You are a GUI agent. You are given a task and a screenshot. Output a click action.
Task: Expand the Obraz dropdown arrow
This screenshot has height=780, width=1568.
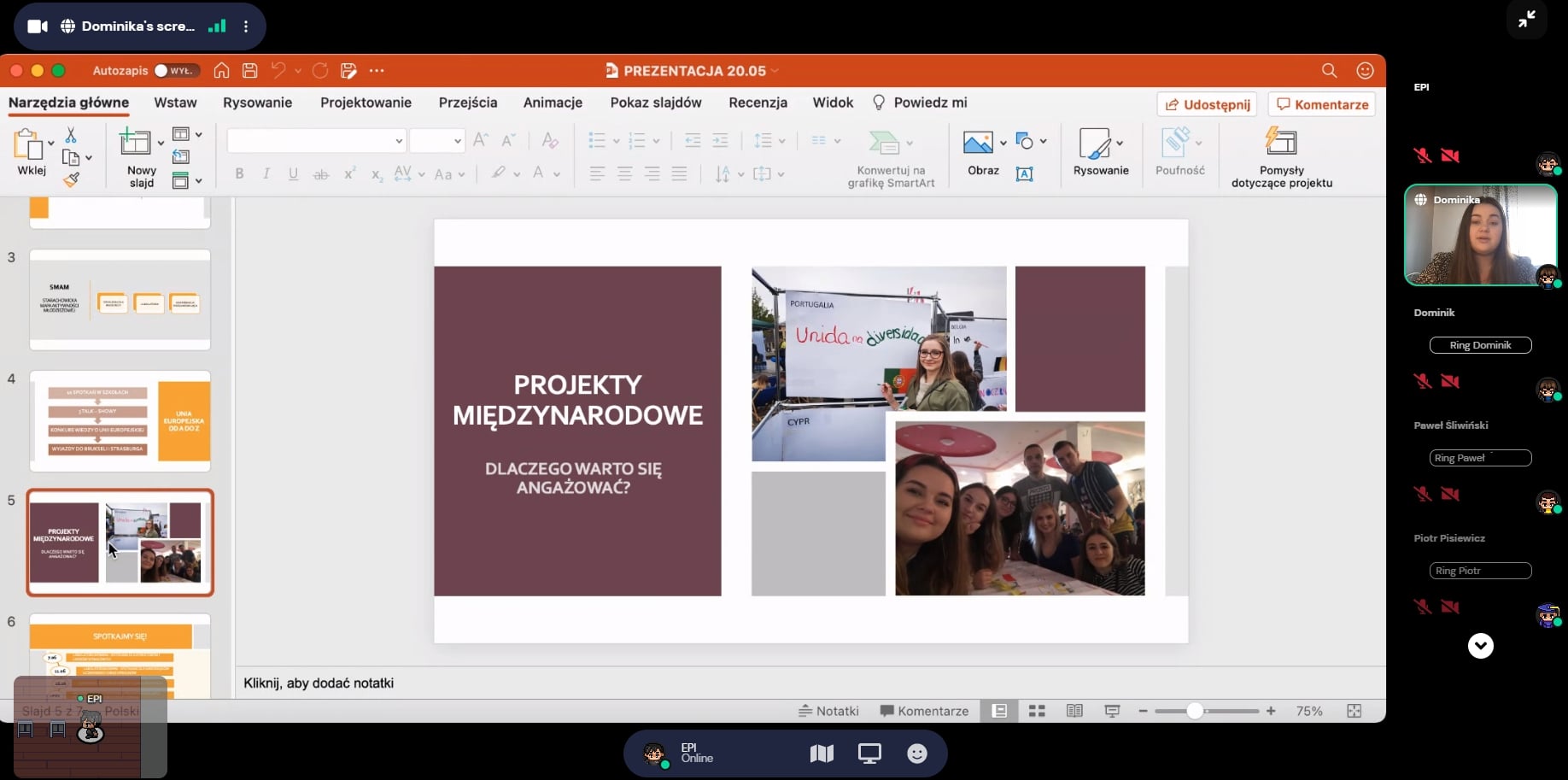tap(1003, 143)
